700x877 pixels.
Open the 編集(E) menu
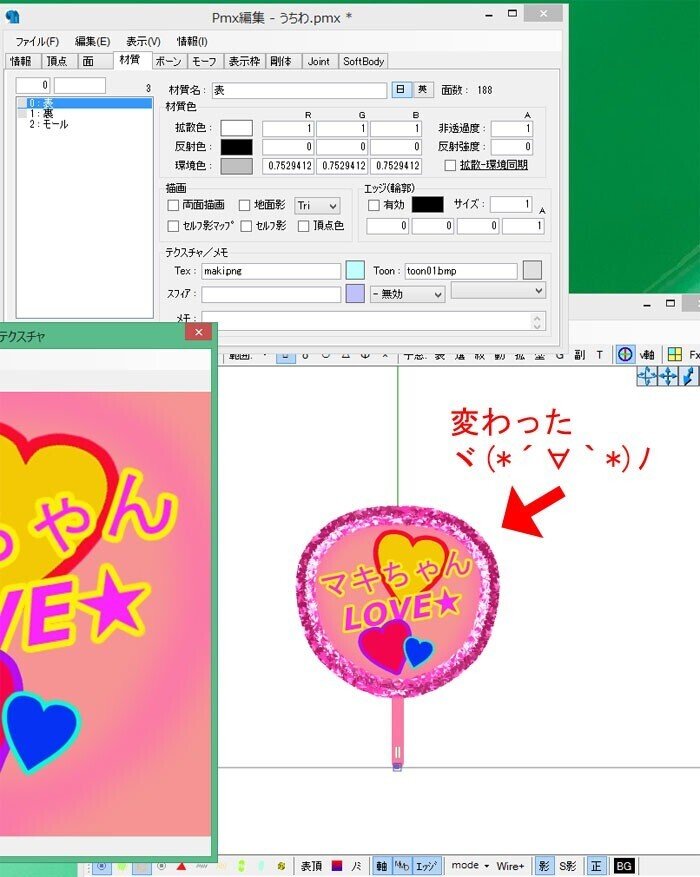[92, 41]
